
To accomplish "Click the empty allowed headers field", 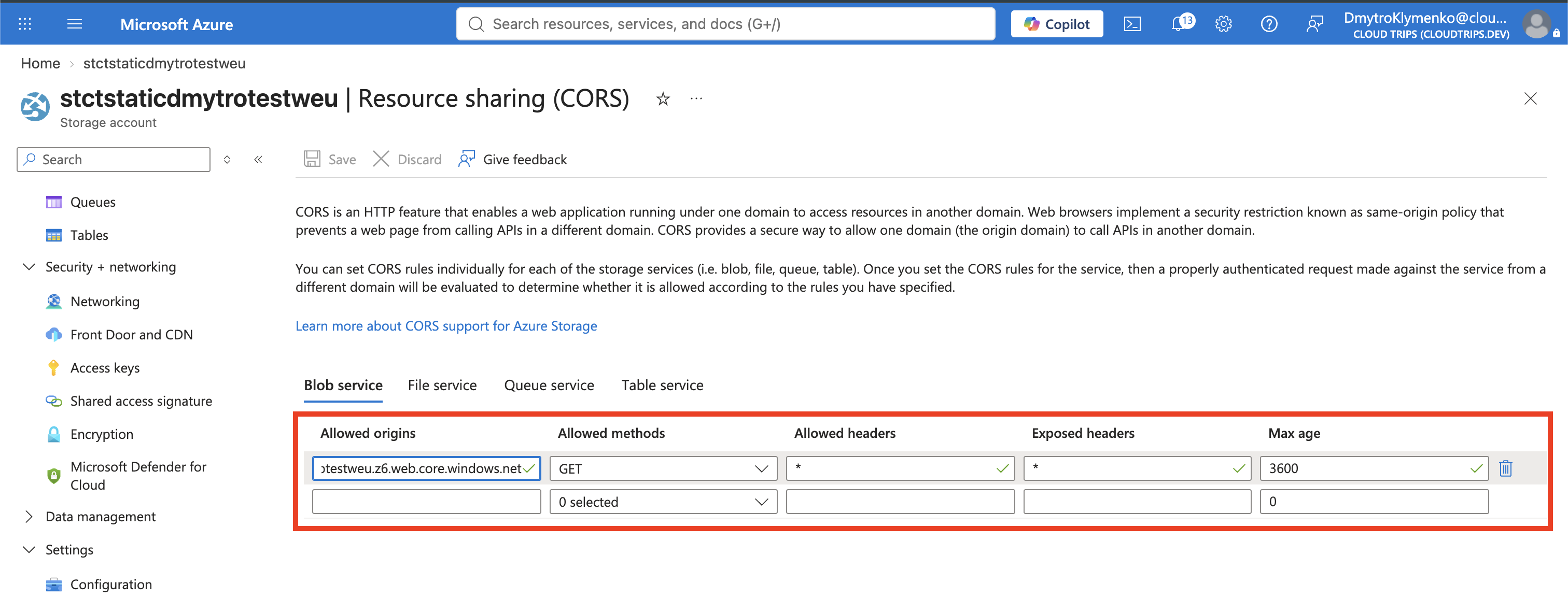I will click(900, 502).
